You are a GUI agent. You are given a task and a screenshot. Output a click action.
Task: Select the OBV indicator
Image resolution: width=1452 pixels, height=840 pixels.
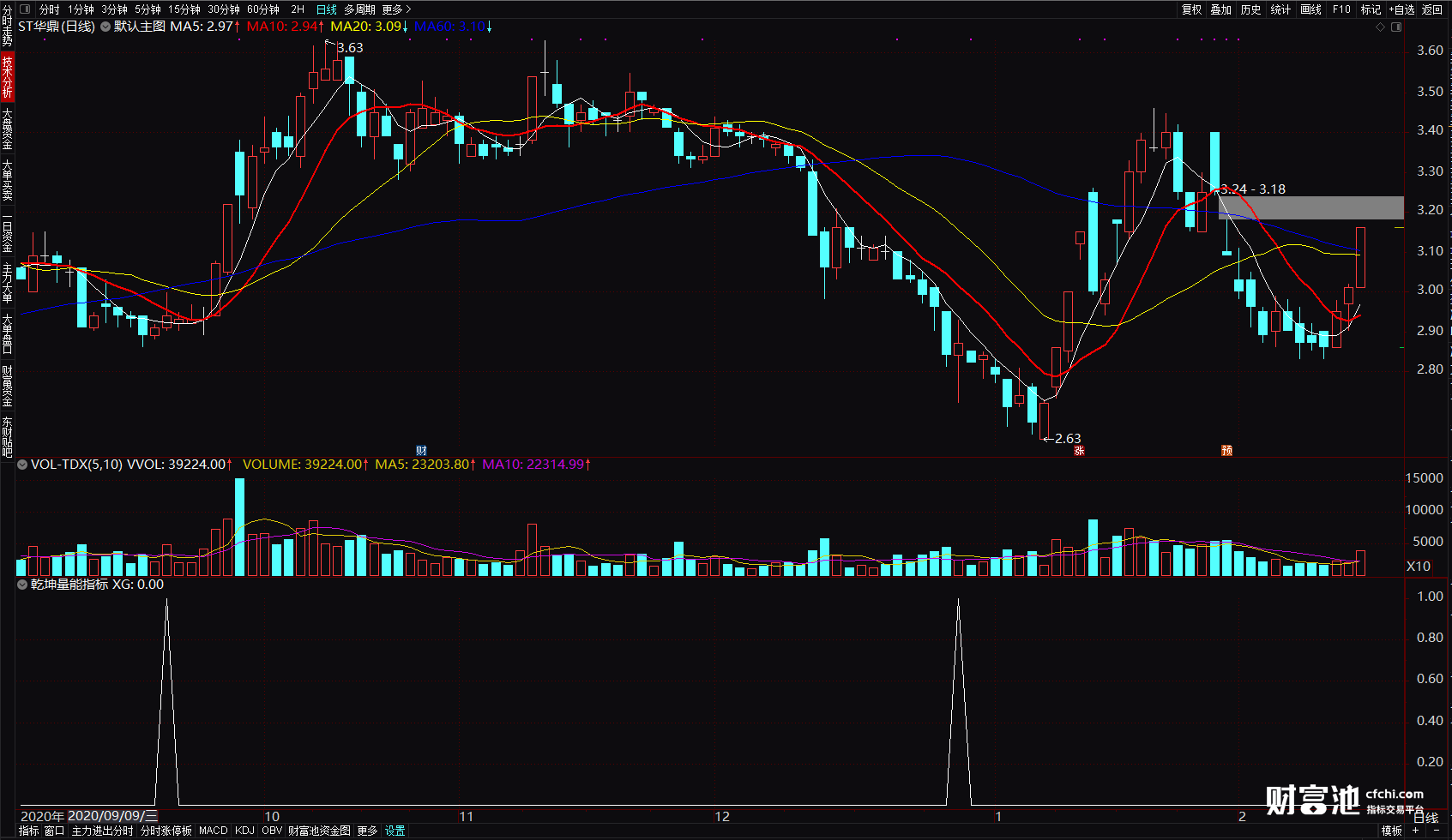point(272,831)
